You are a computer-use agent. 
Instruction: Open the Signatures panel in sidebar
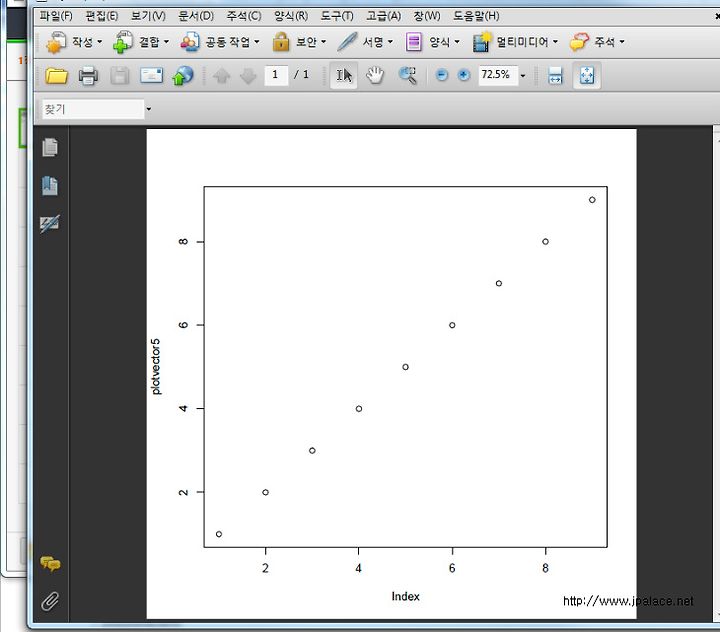pos(50,224)
